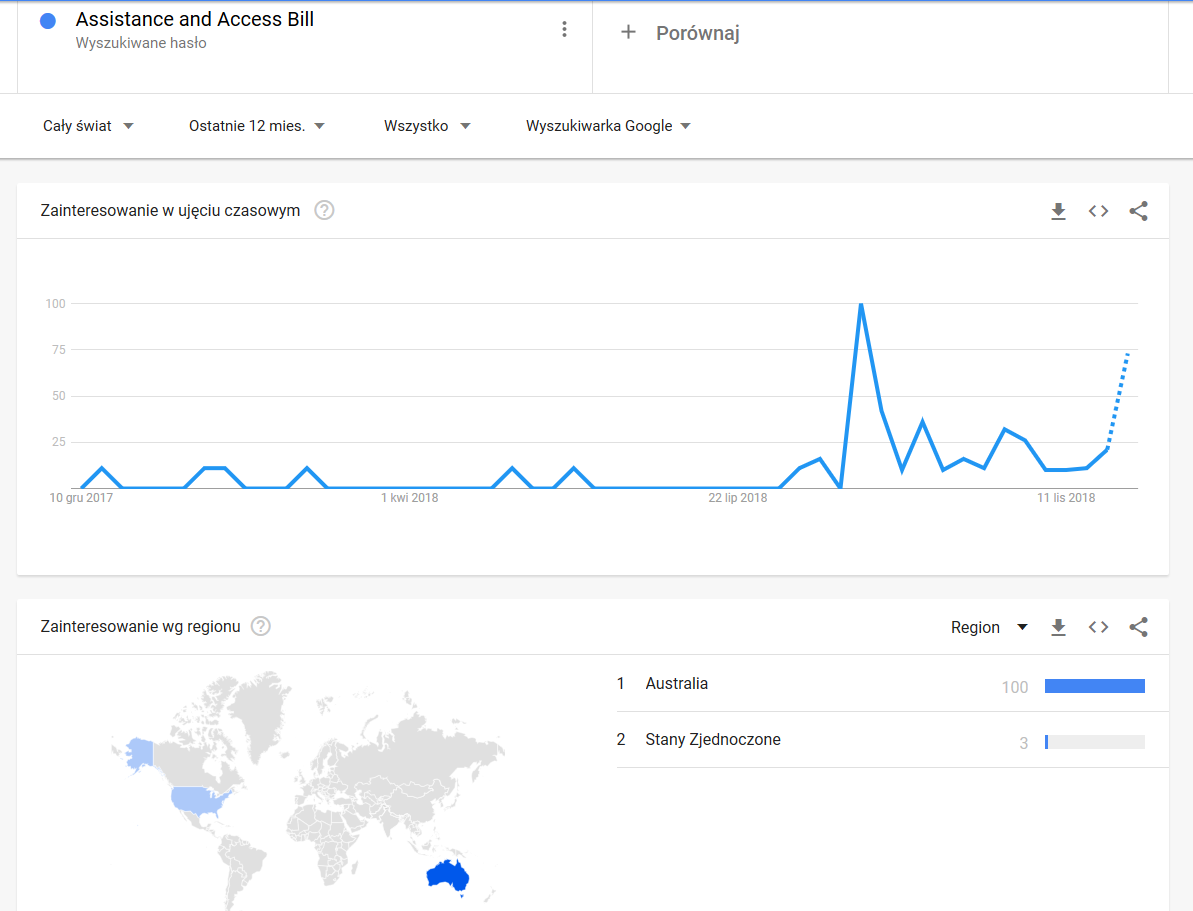
Task: Open the three-dot menu on the search term card
Action: pos(565,29)
